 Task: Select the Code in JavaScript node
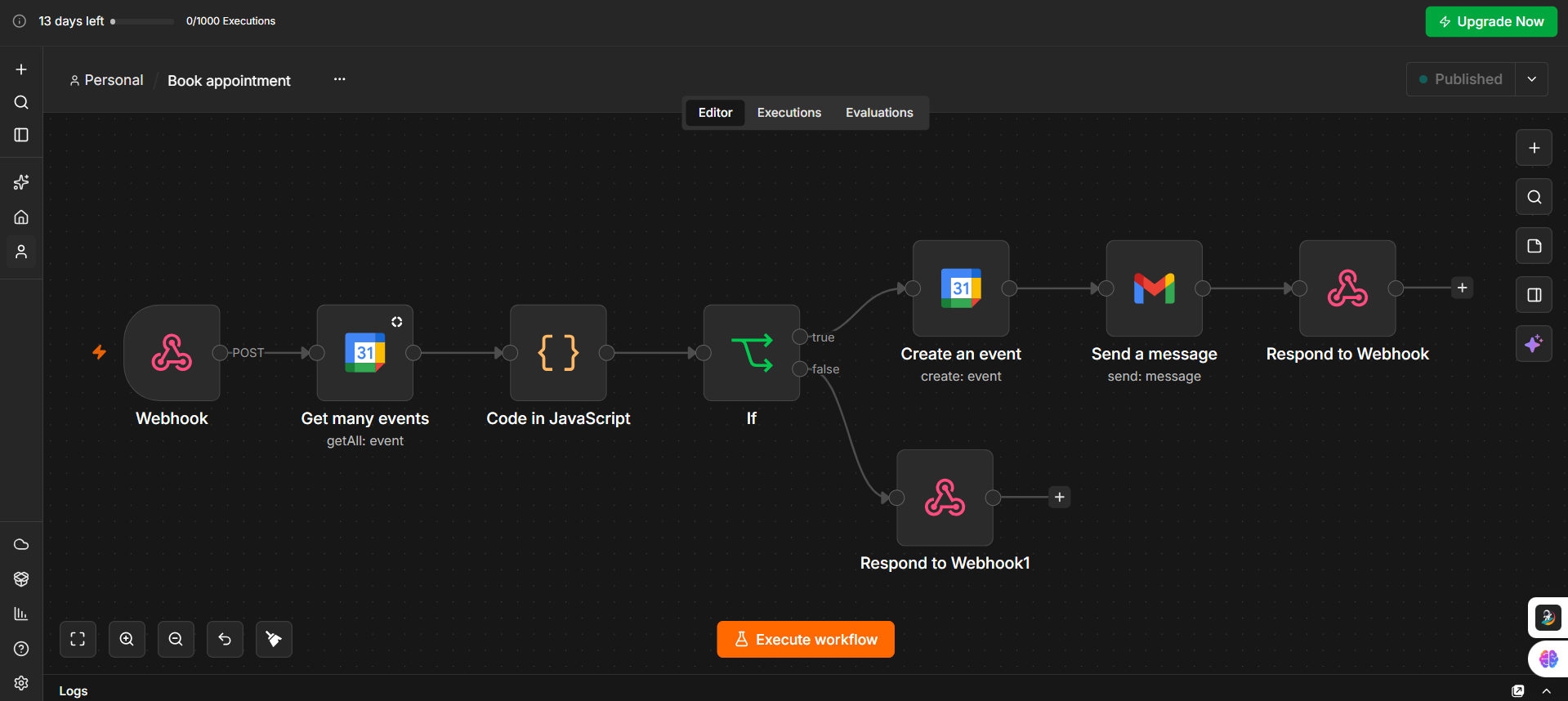point(558,353)
